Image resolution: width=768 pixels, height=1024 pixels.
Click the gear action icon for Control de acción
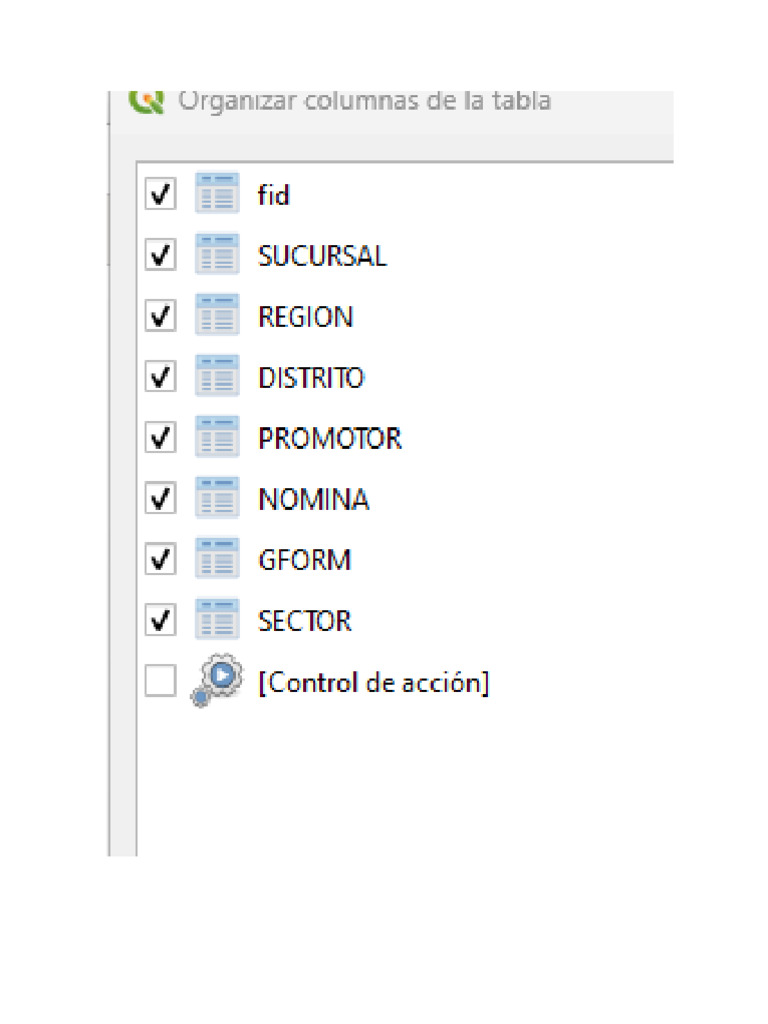[217, 682]
